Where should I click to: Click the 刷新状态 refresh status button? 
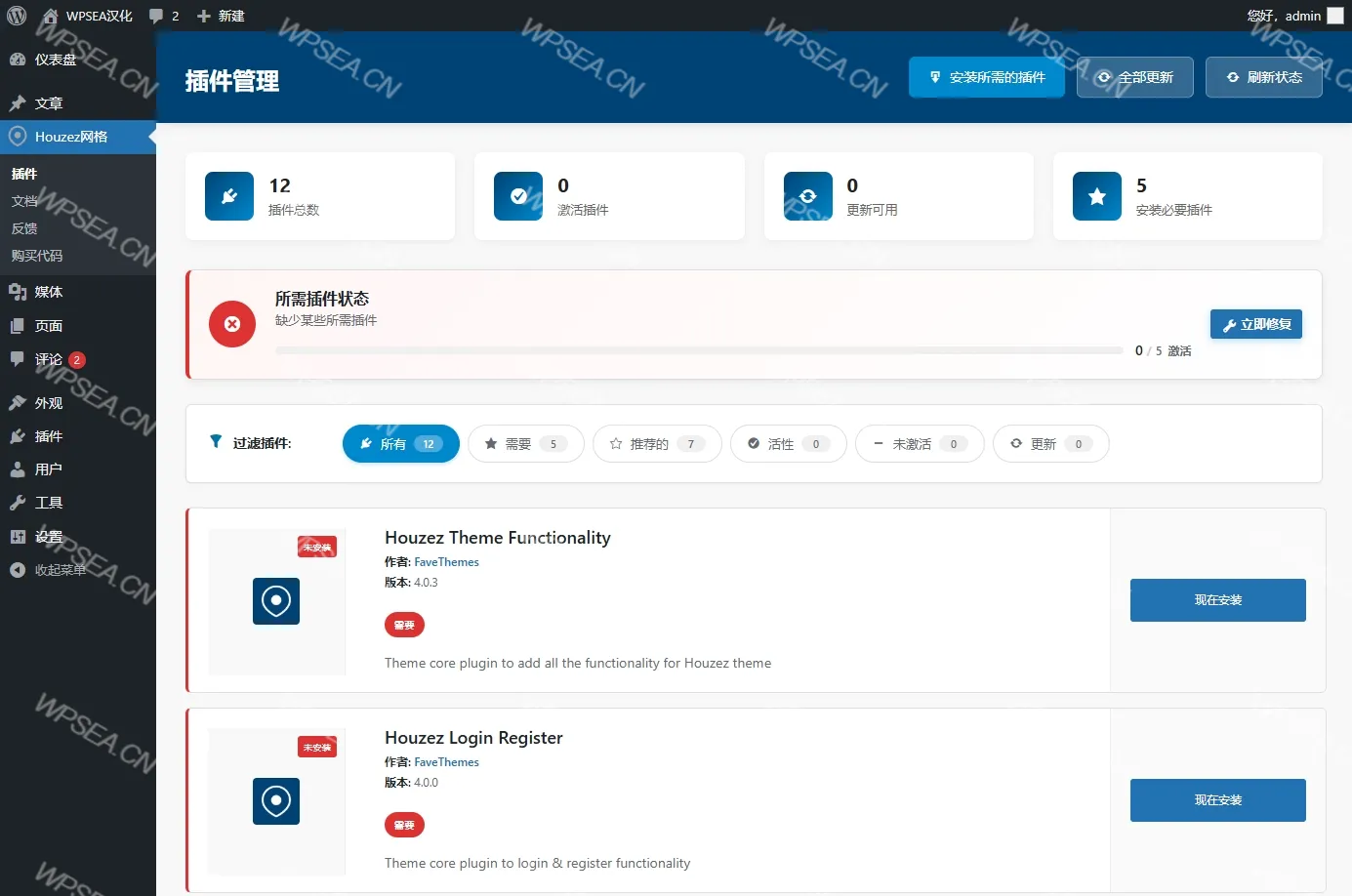coord(1264,77)
